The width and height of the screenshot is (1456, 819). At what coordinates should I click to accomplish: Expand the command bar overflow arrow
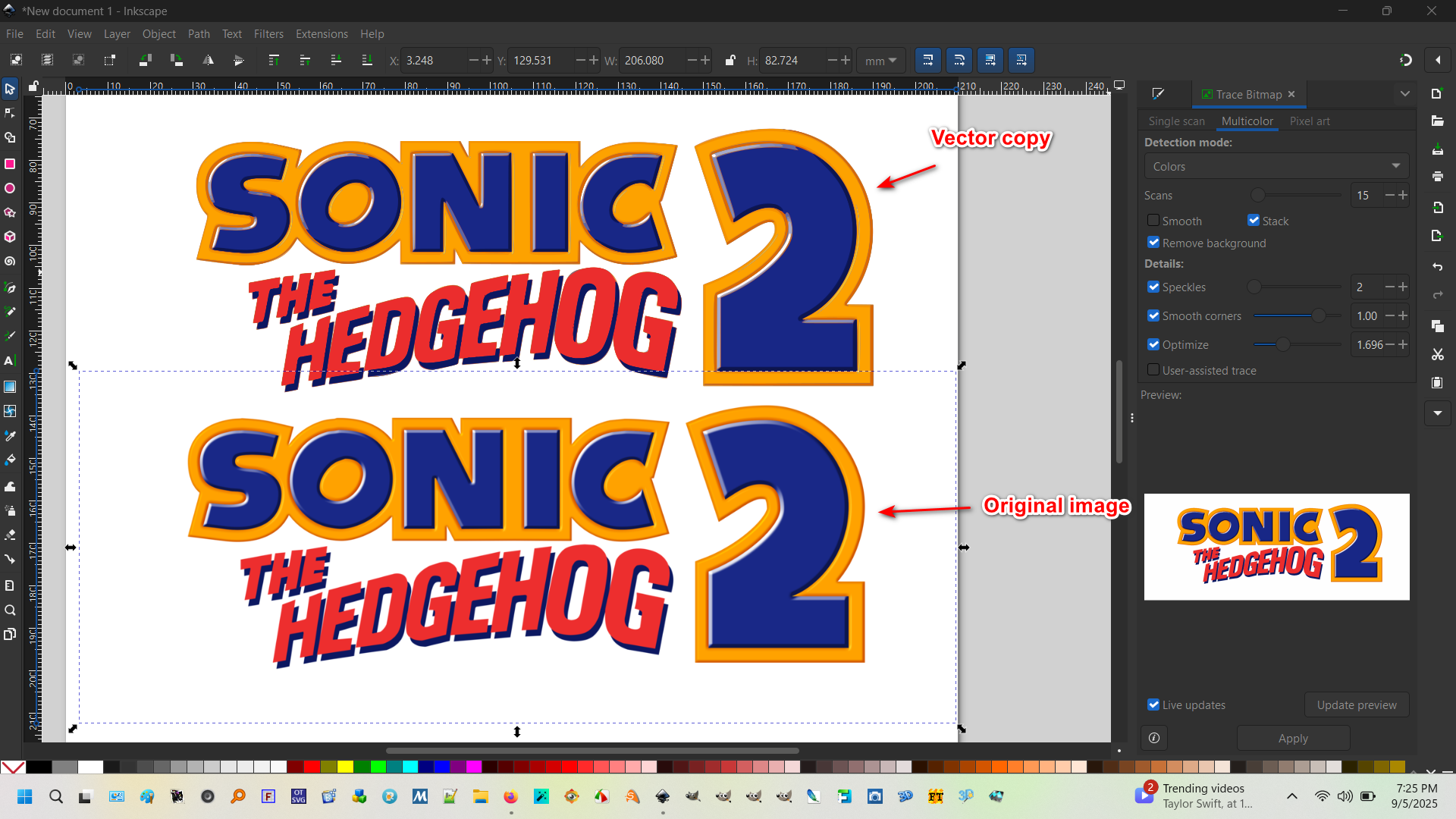coord(1437,413)
